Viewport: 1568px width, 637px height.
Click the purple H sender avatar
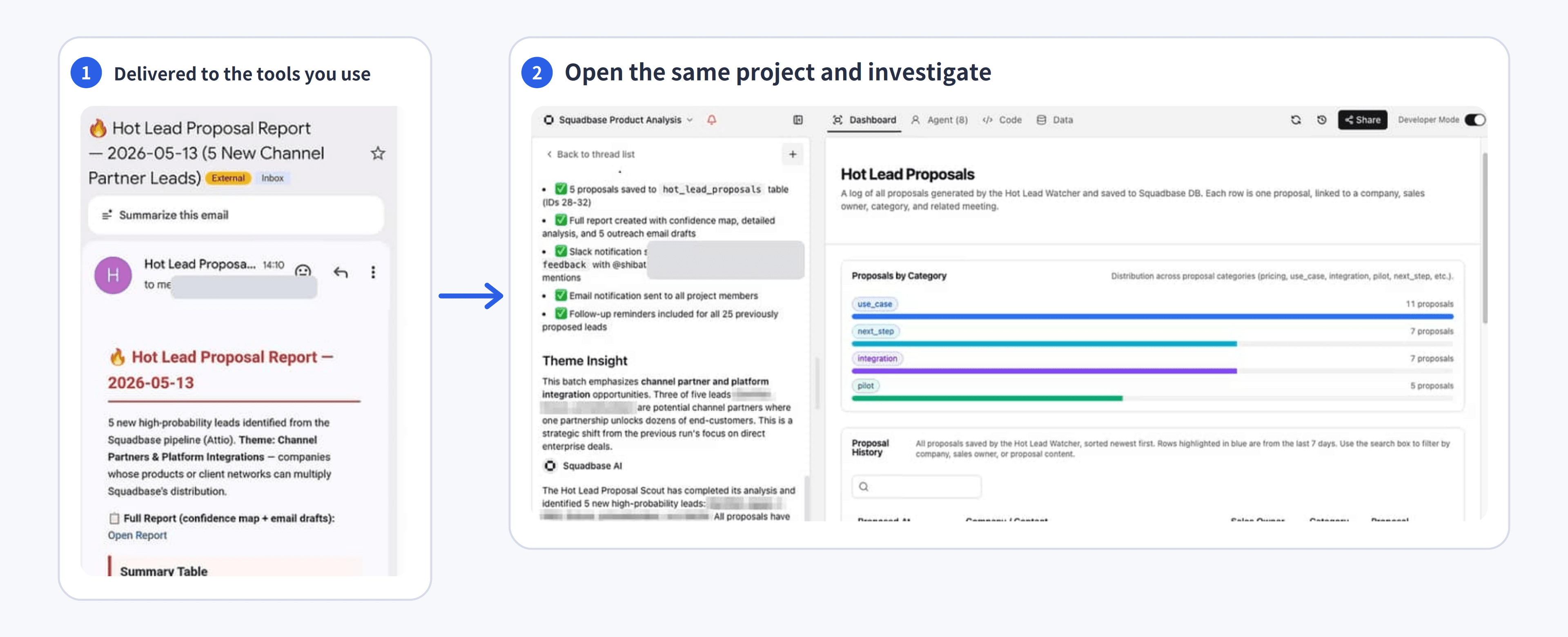(x=113, y=275)
